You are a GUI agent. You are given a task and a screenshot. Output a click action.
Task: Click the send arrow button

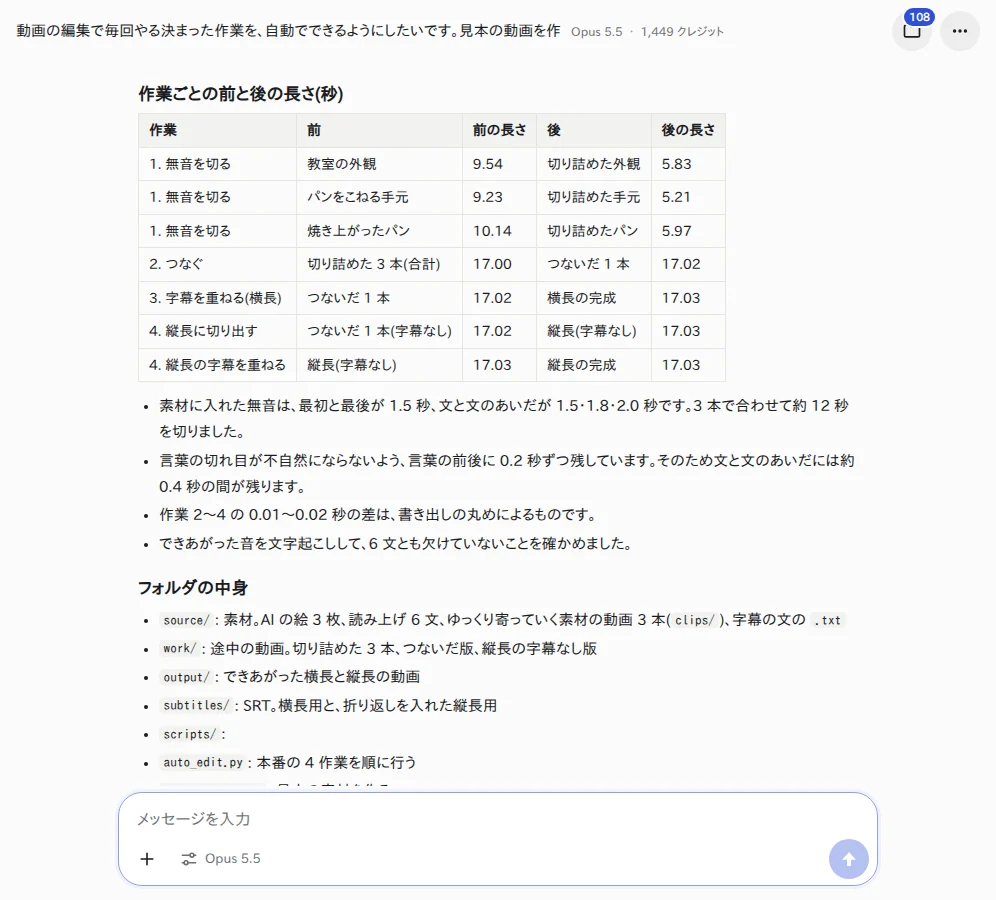tap(848, 859)
